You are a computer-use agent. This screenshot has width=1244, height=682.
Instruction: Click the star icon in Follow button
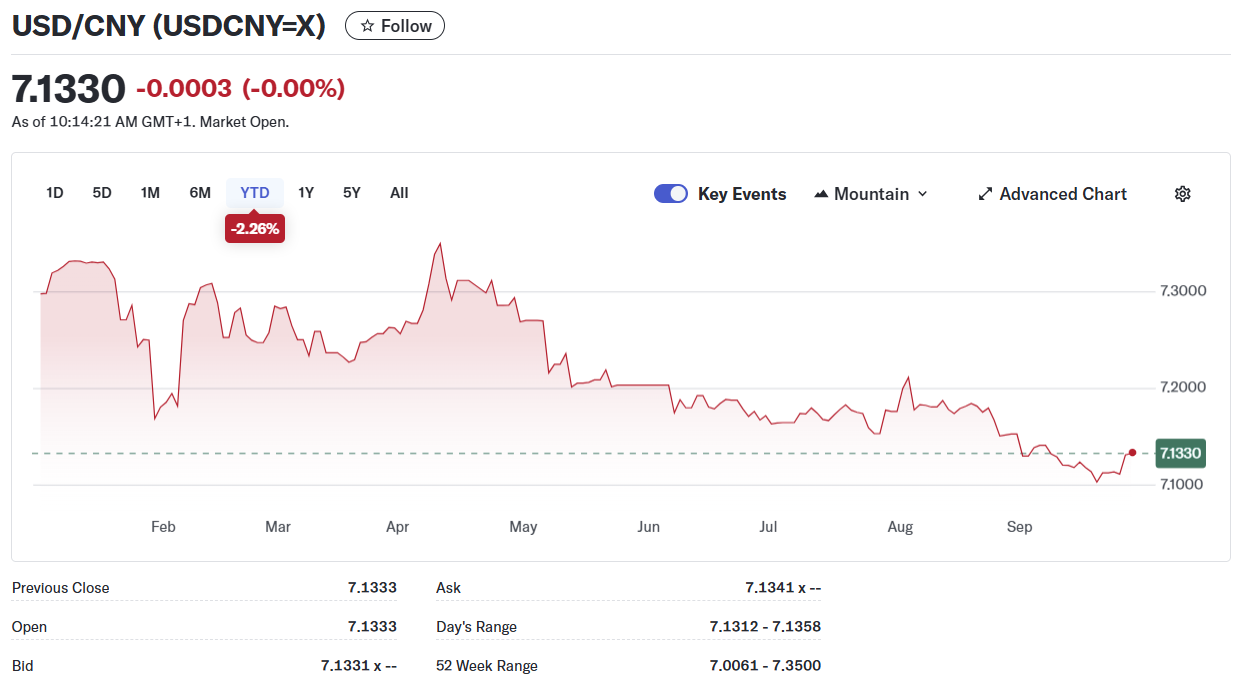coord(367,26)
